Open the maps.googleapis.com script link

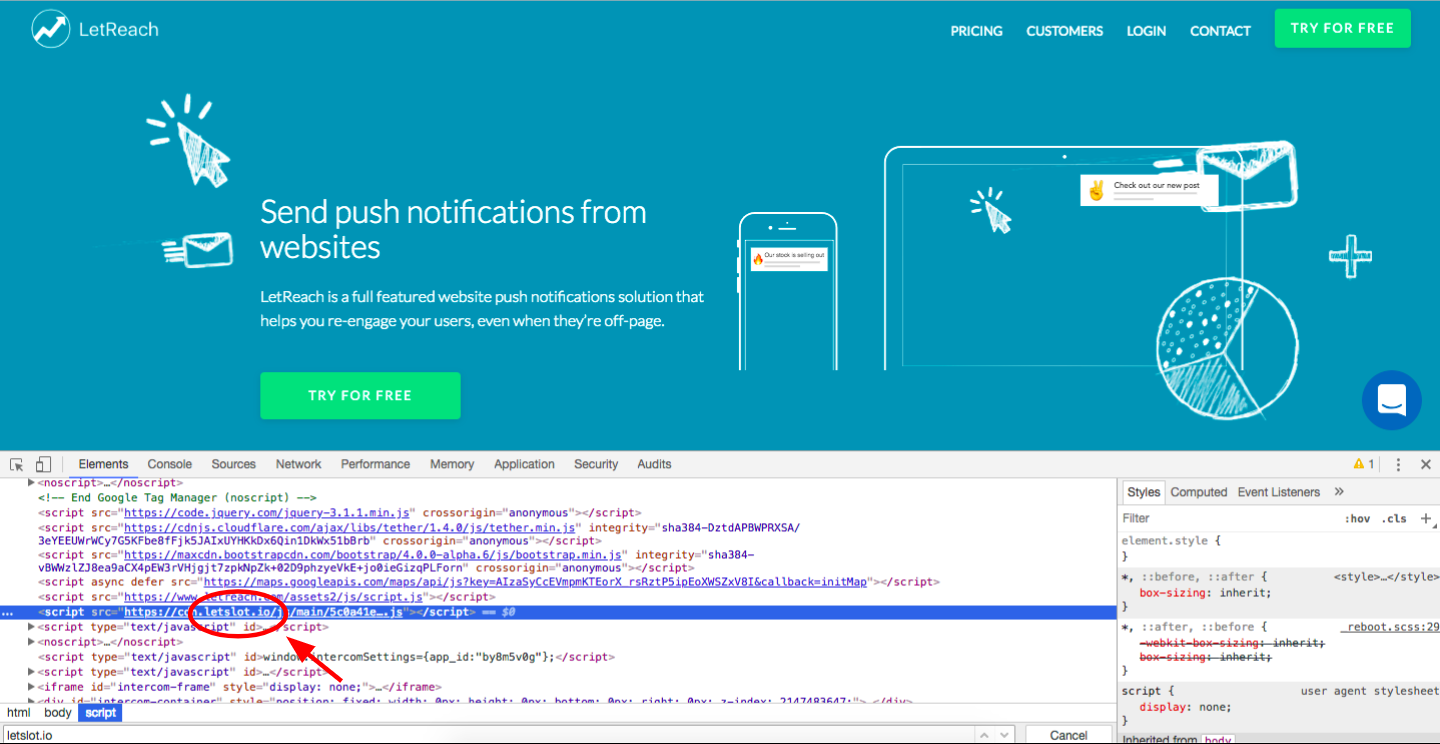coord(535,581)
